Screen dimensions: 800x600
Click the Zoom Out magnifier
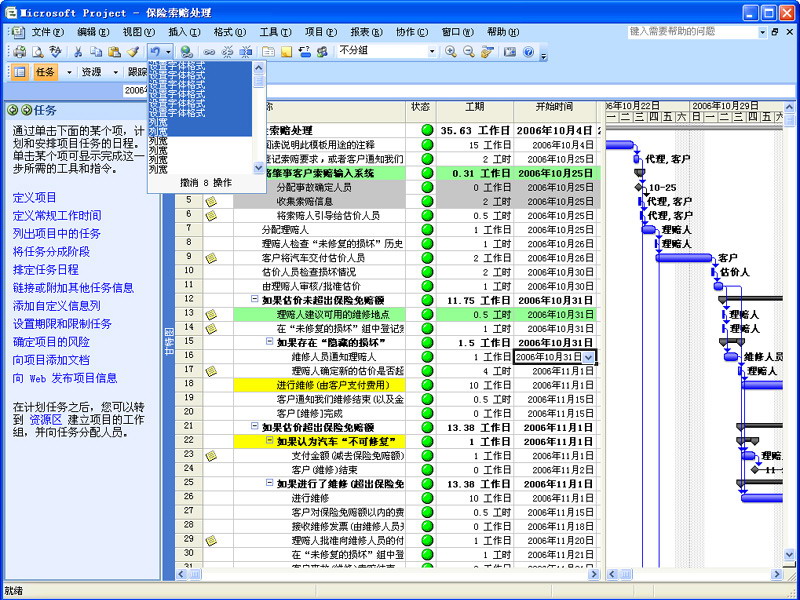click(468, 52)
